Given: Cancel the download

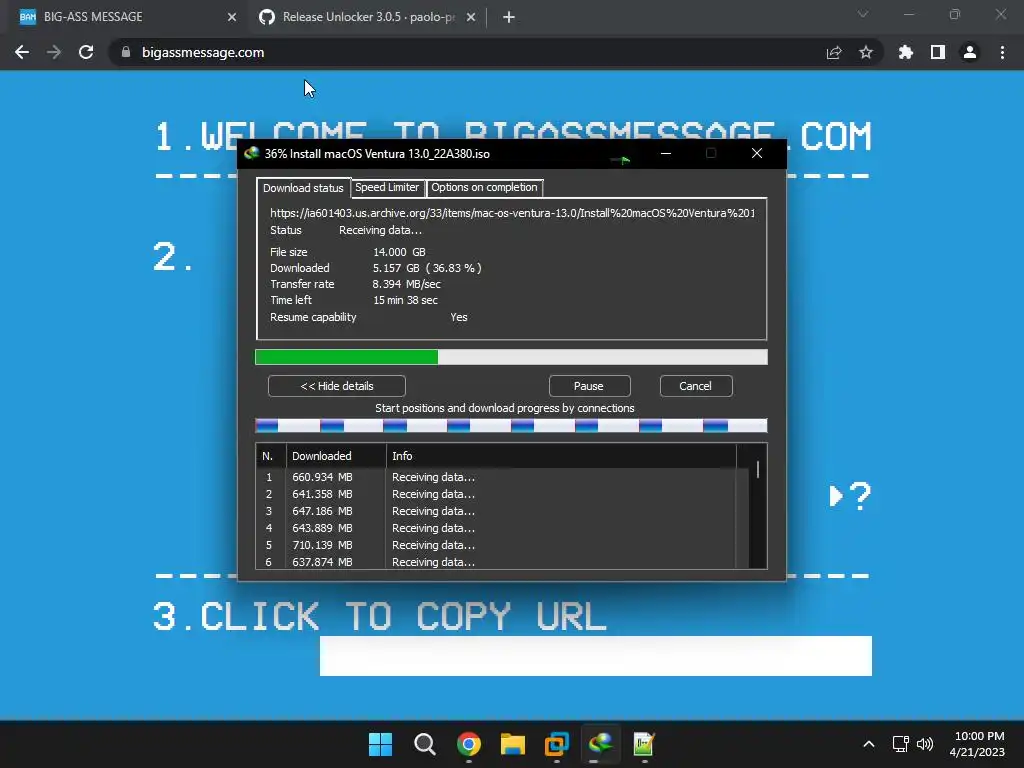Looking at the screenshot, I should pos(696,386).
